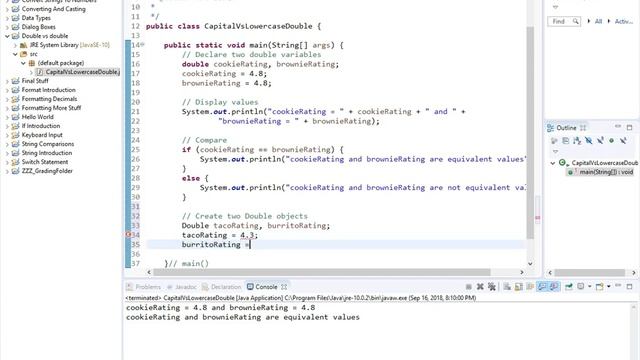Click All filter link in Task List

click(x=598, y=21)
